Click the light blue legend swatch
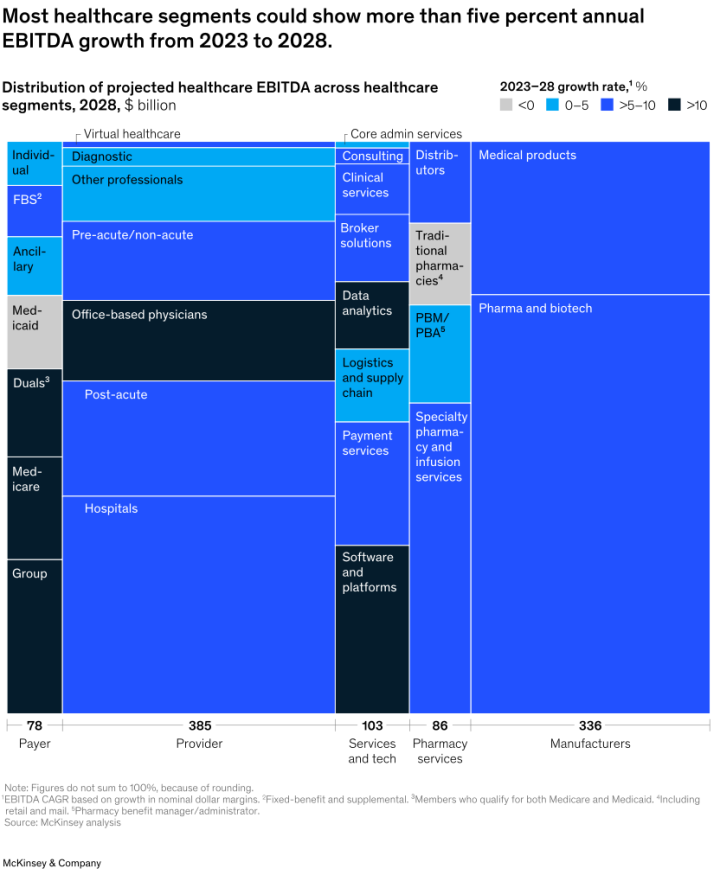720x875 pixels. pyautogui.click(x=552, y=104)
